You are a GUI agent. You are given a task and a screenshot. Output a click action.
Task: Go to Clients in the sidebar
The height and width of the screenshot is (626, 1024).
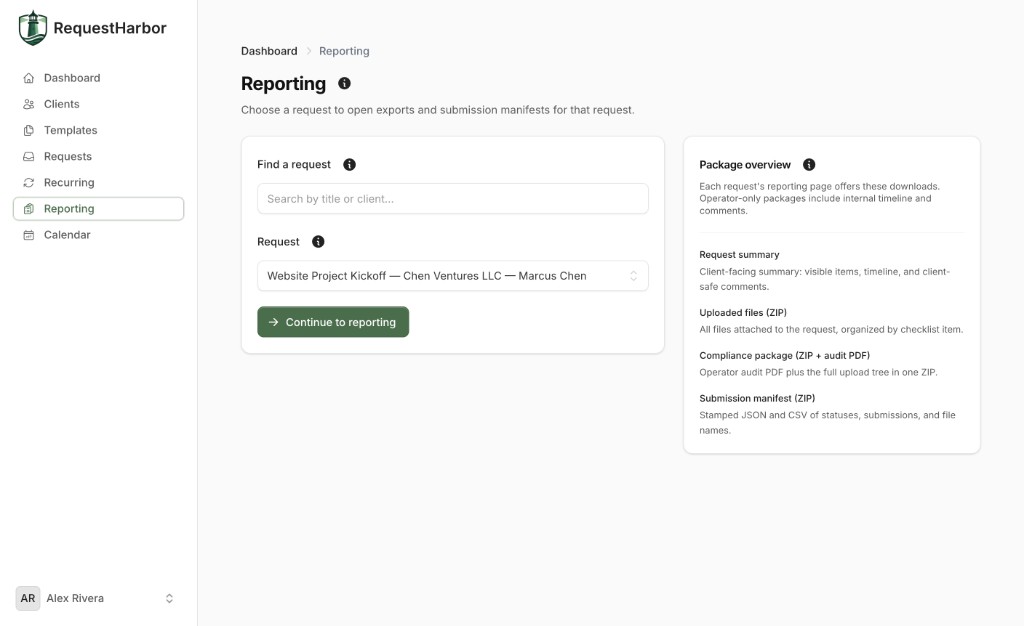[x=98, y=104]
